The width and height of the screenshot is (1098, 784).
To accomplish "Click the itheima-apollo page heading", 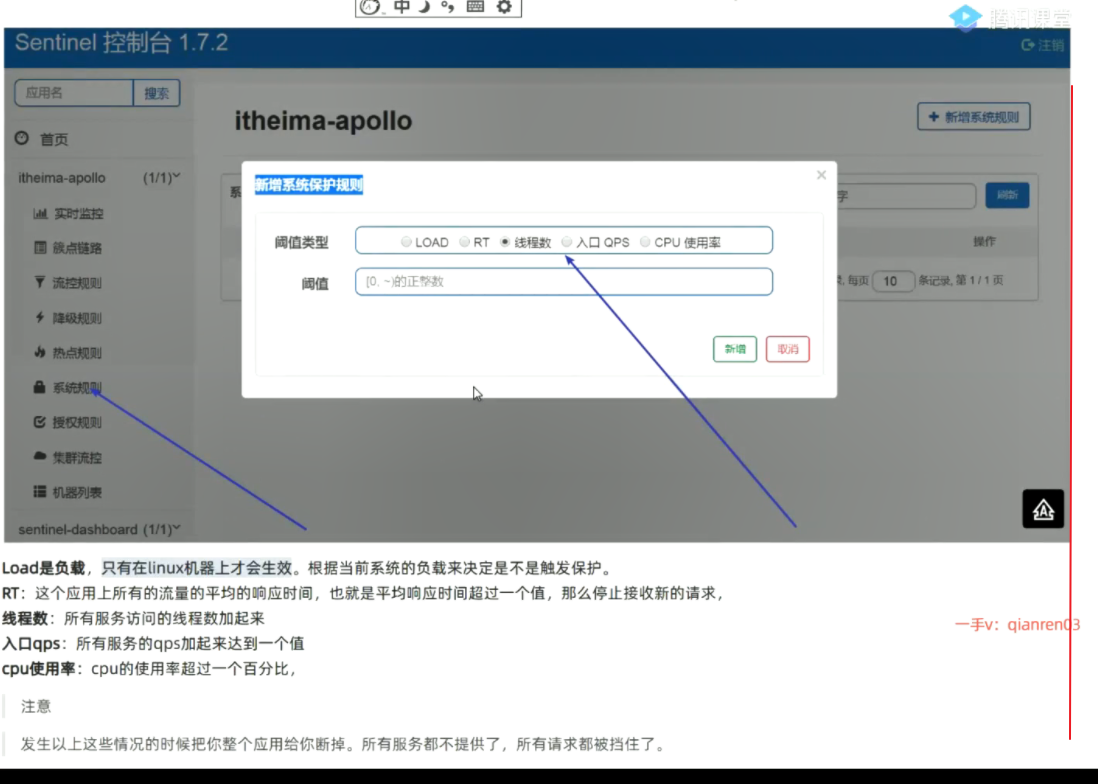I will tap(323, 120).
